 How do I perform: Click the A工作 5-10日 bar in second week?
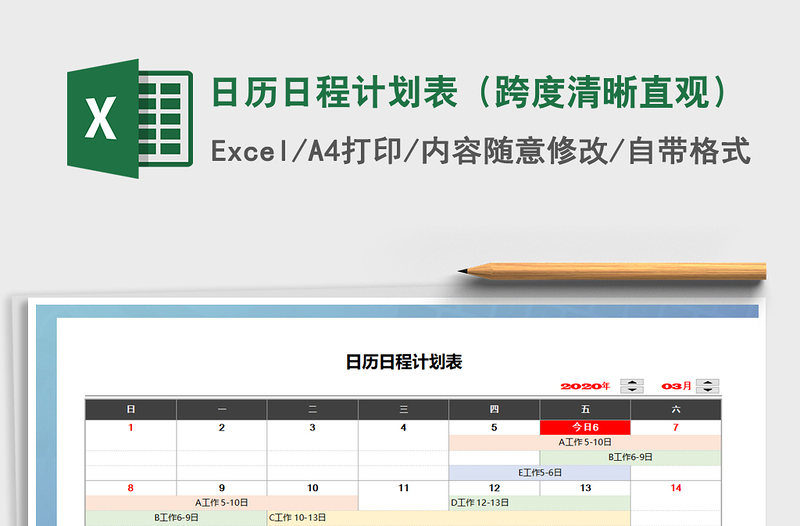click(221, 503)
